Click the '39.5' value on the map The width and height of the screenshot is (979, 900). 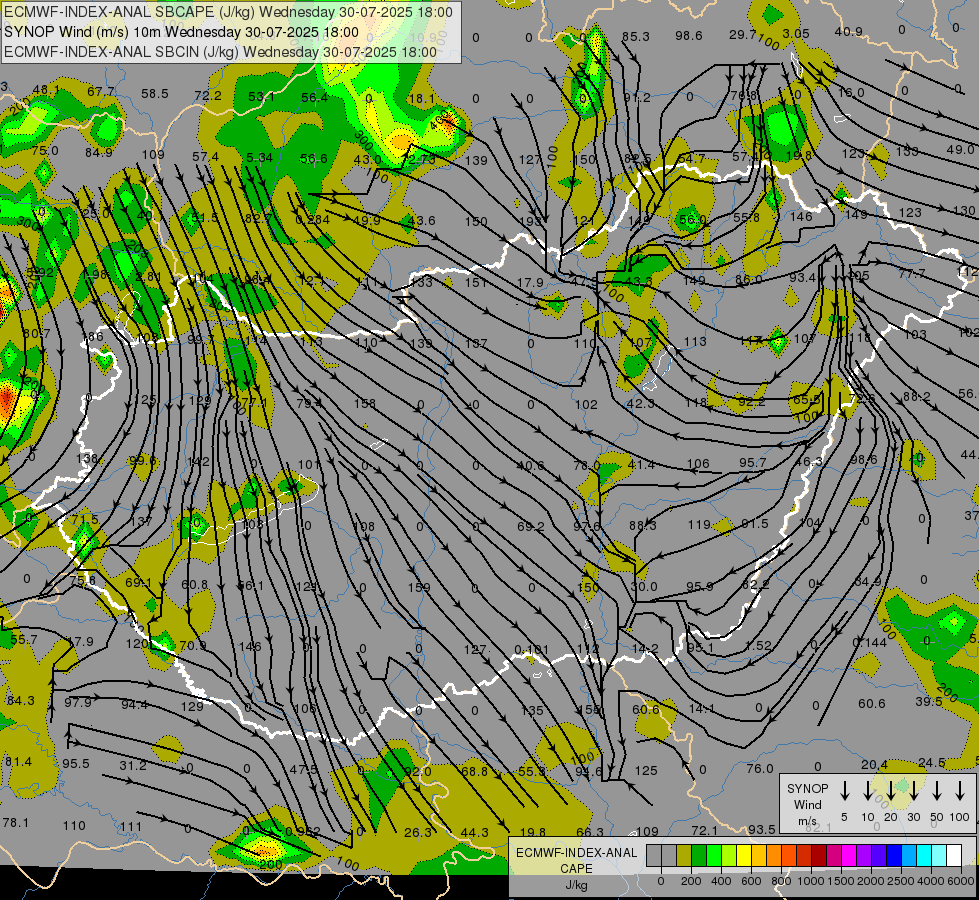pyautogui.click(x=928, y=701)
